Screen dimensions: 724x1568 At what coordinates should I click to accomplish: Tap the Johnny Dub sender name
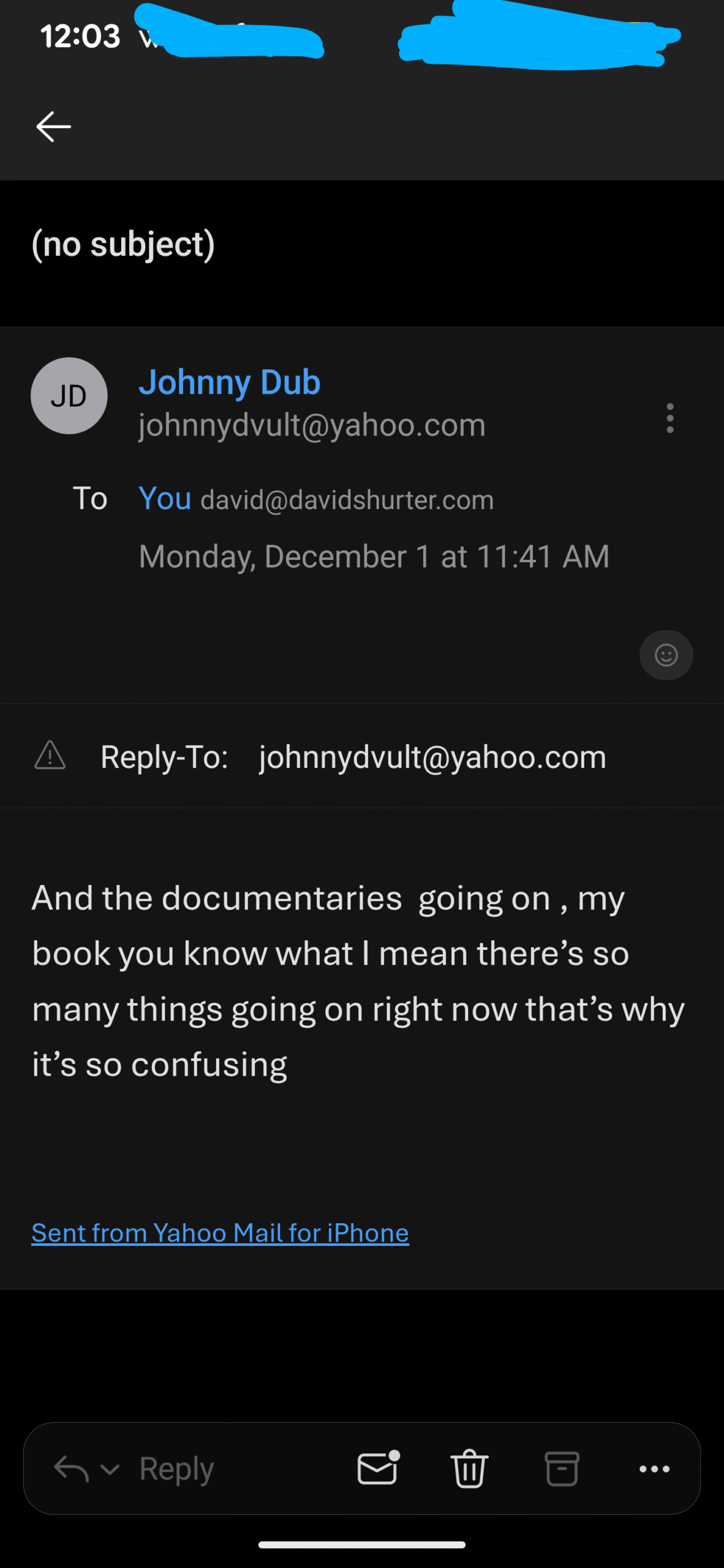click(229, 382)
